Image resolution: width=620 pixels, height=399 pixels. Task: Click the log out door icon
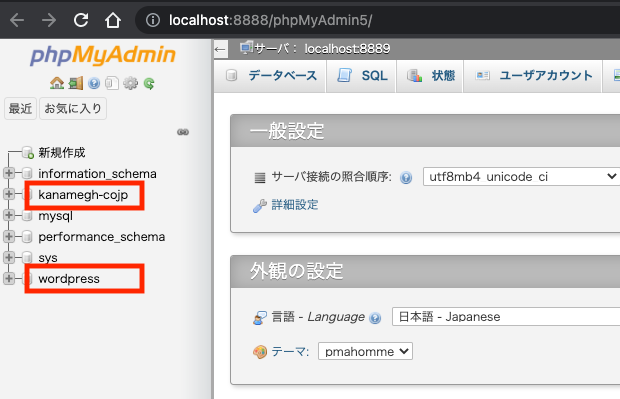point(76,83)
